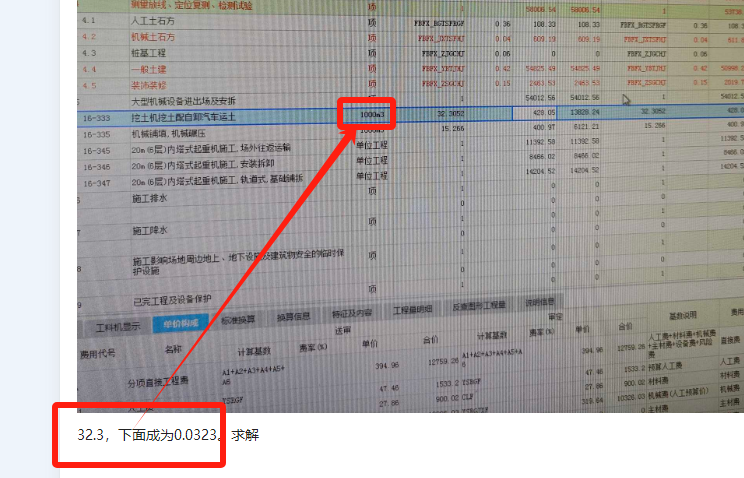Viewport: 744px width, 478px height.
Task: Switch to the 特征及内容 tab
Action: coord(352,313)
